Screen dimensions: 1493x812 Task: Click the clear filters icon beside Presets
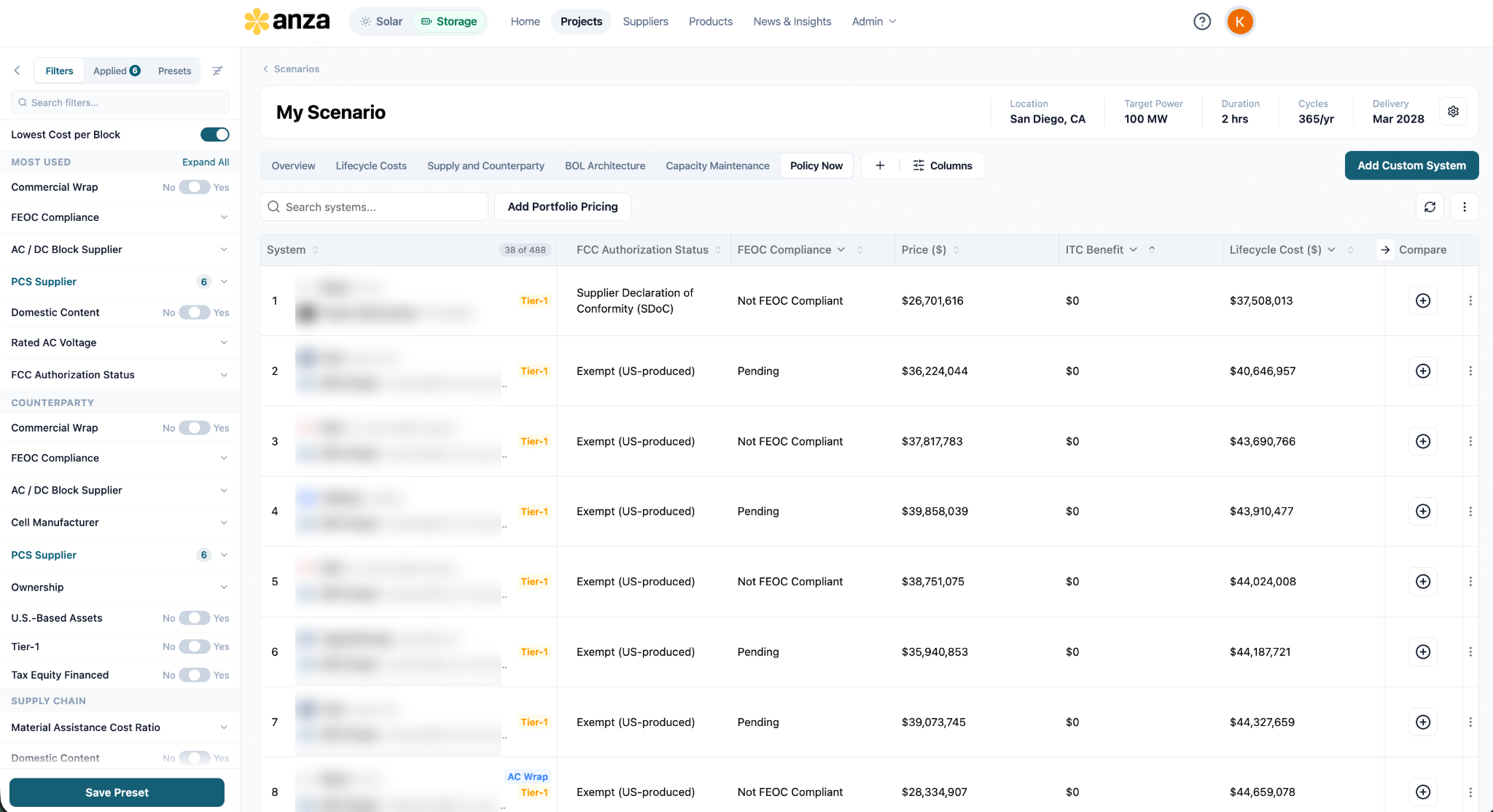(x=217, y=71)
